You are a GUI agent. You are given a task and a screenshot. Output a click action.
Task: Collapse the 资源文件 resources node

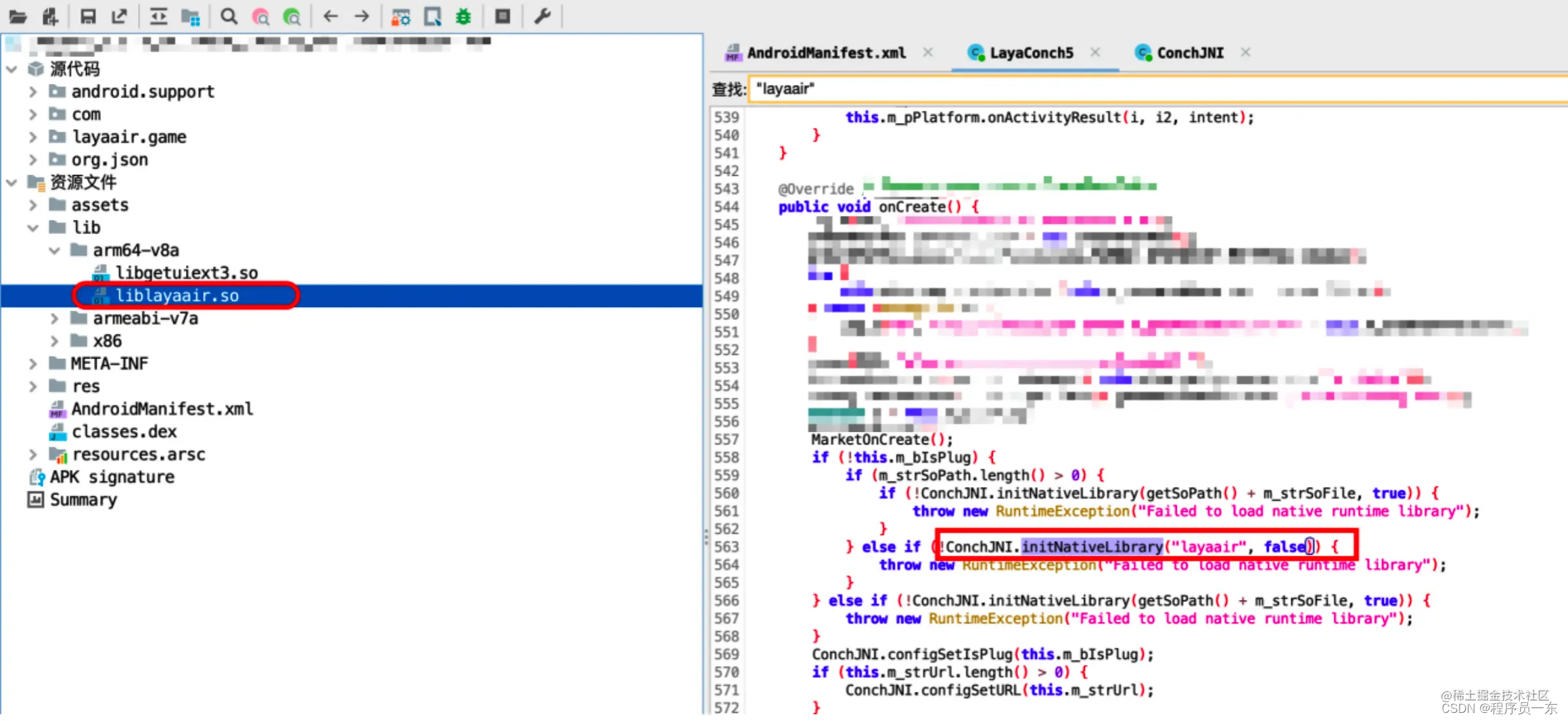11,183
